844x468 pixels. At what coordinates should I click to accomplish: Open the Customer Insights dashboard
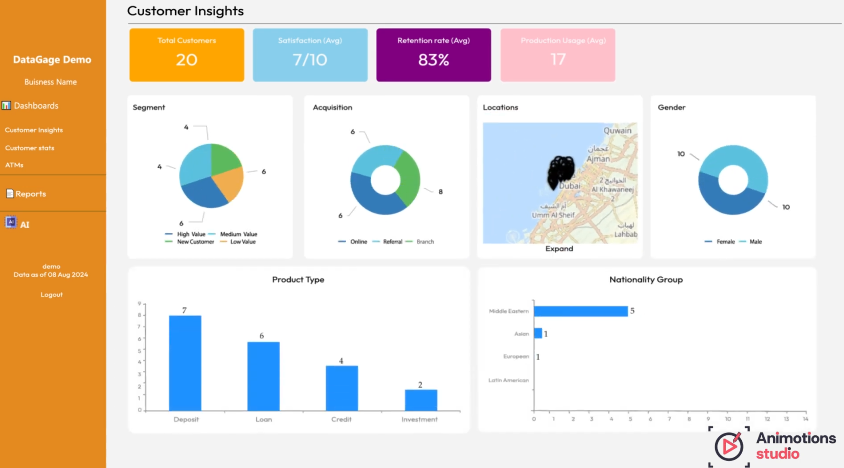pyautogui.click(x=34, y=130)
